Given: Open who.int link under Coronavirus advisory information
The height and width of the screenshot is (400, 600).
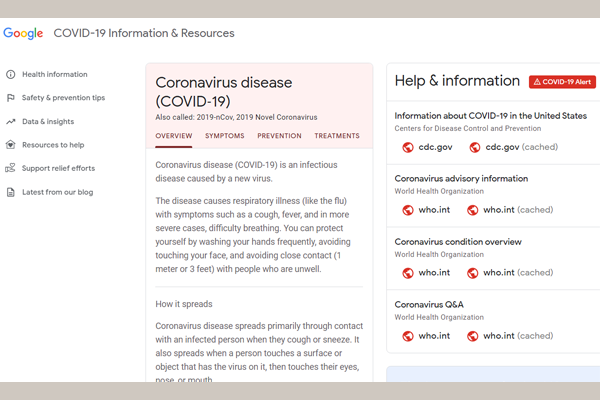Looking at the screenshot, I should pos(434,210).
